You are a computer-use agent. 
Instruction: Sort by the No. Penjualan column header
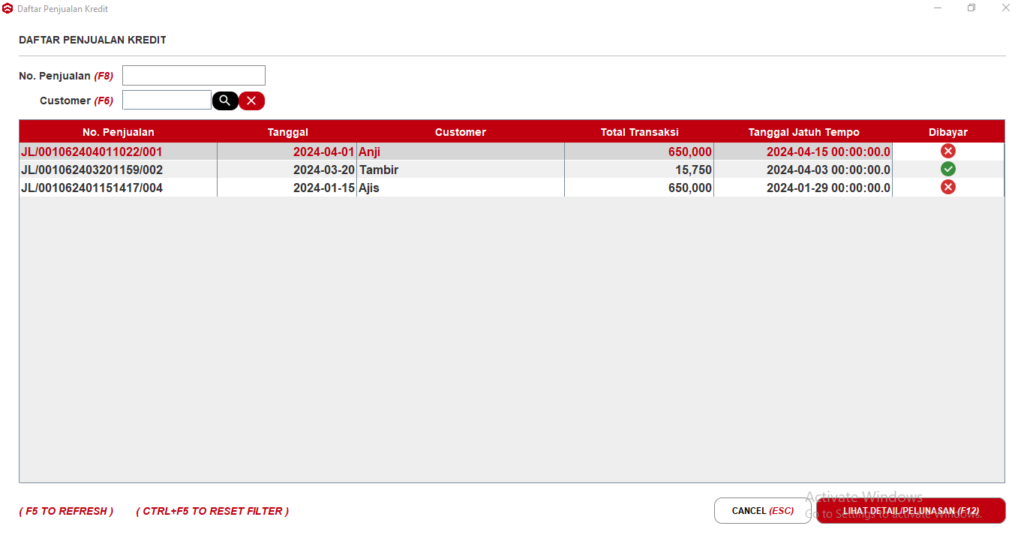118,132
